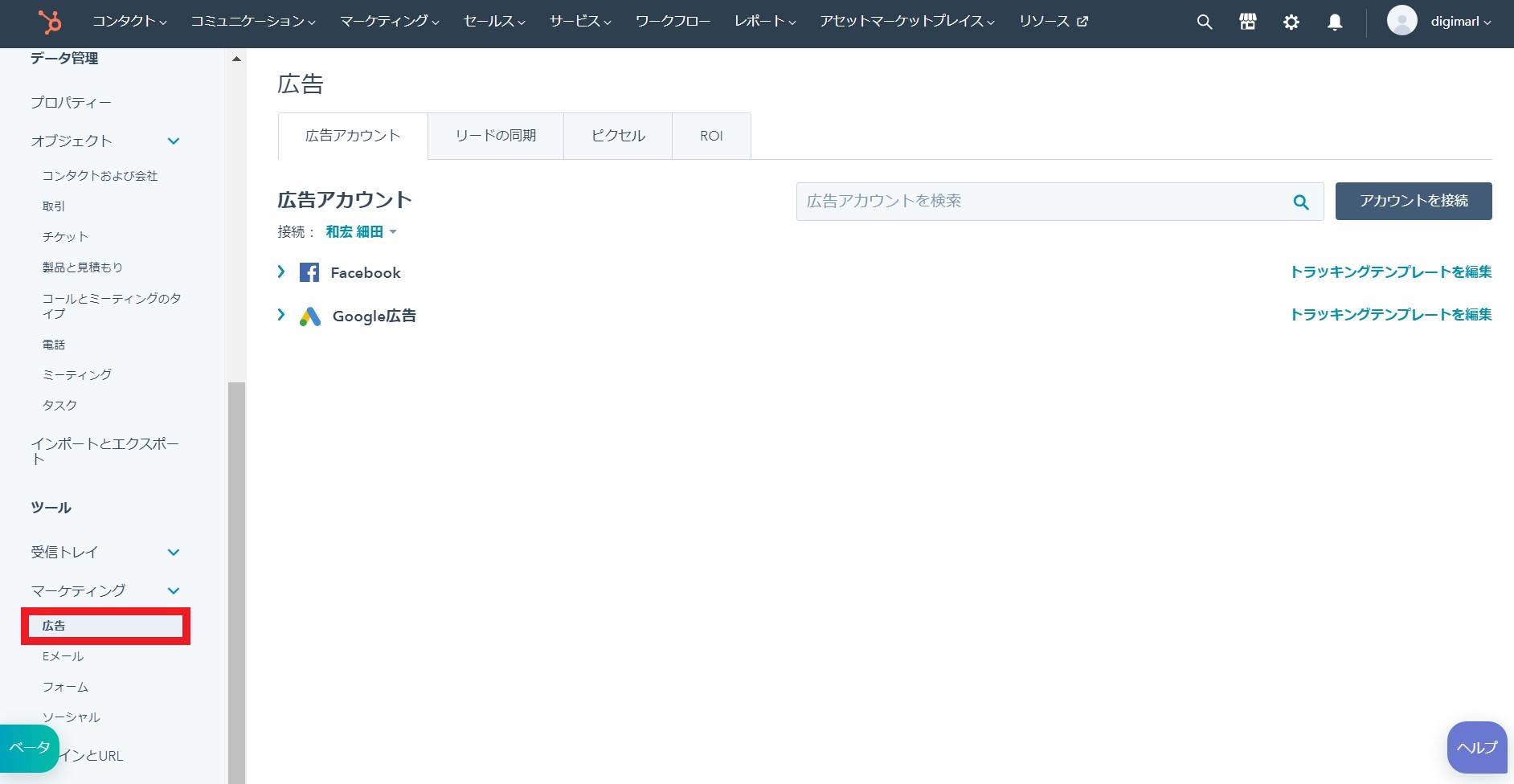
Task: Expand the Facebook ad accounts row
Action: pos(281,272)
